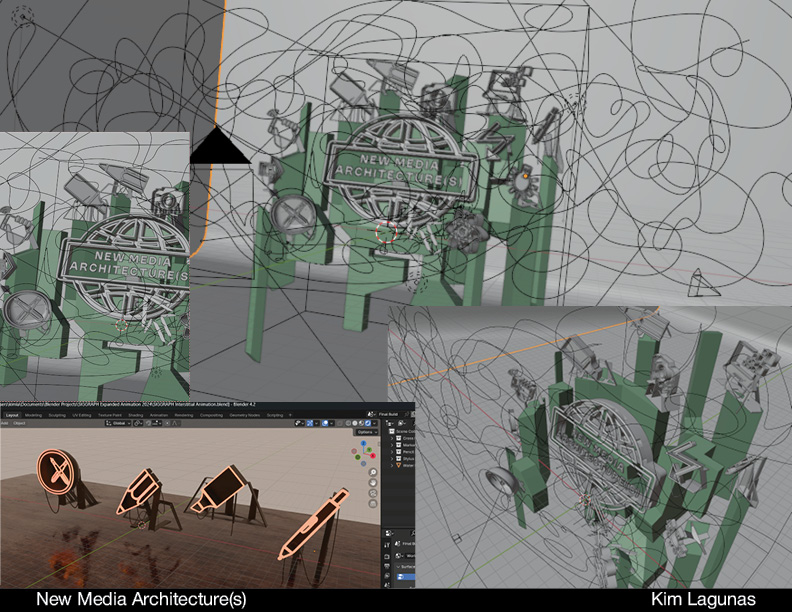This screenshot has height=612, width=792.
Task: Open the Add menu in viewport header
Action: pos(4,423)
